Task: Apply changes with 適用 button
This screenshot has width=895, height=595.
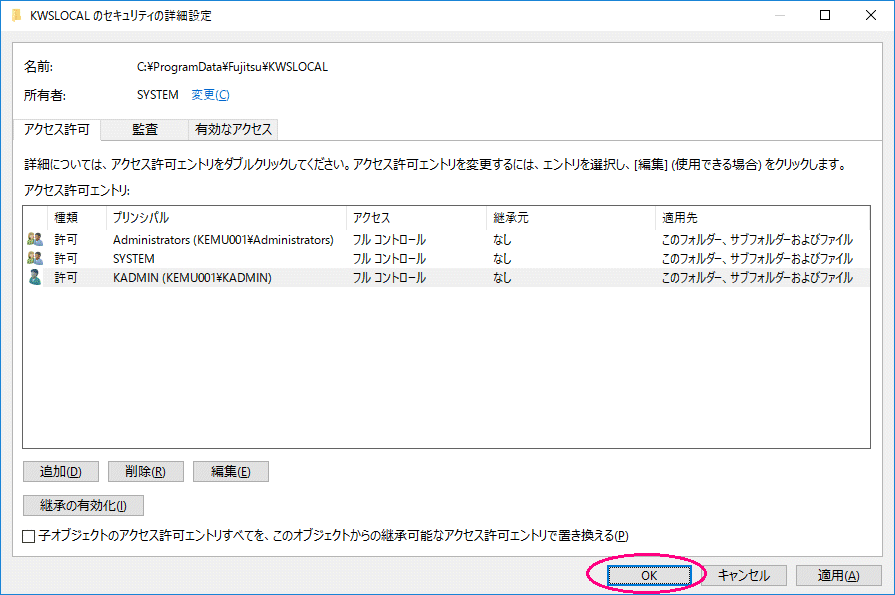Action: 837,575
